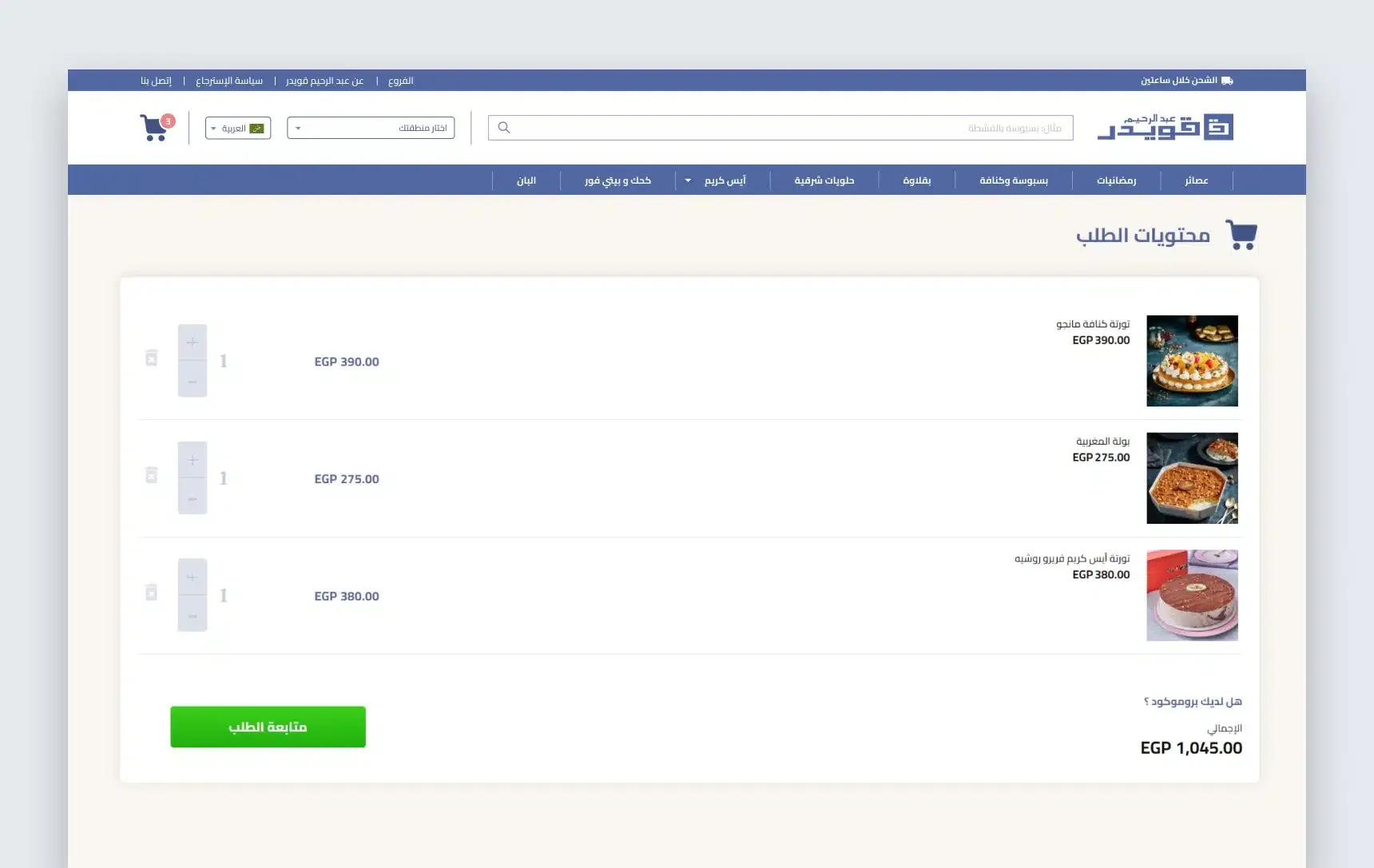Open كحك و بيتي فور category
Viewport: 1374px width, 868px height.
[618, 180]
